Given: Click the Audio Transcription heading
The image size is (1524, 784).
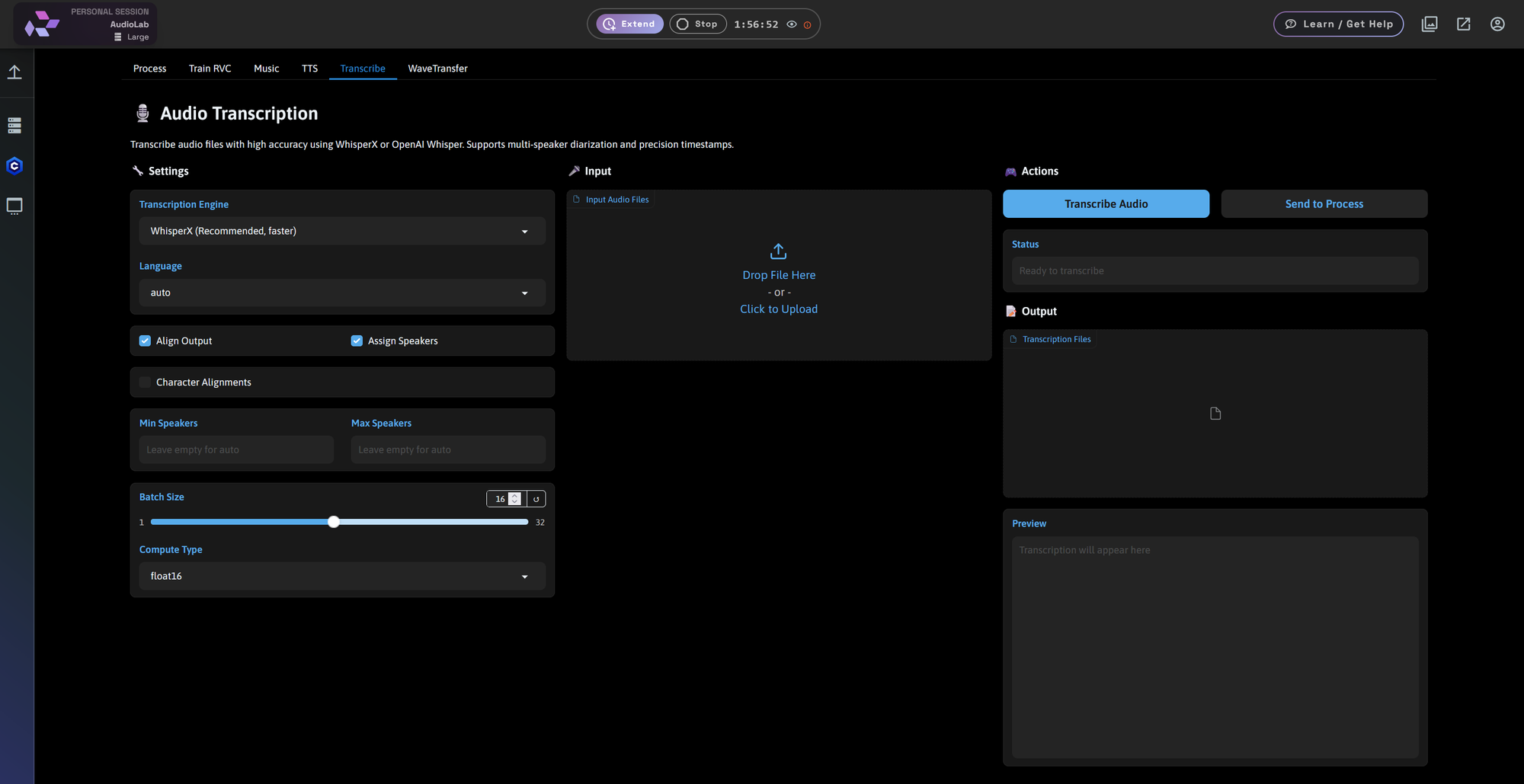Looking at the screenshot, I should click(x=239, y=114).
